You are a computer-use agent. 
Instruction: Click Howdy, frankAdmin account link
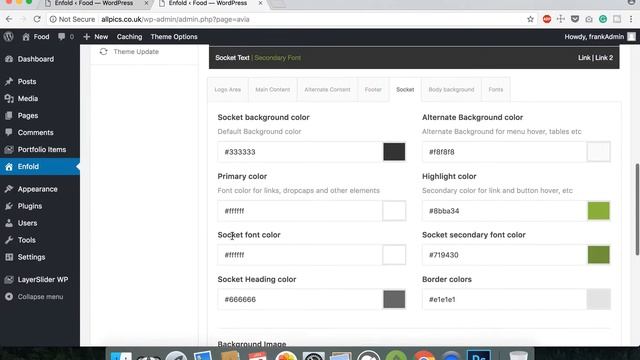594,37
